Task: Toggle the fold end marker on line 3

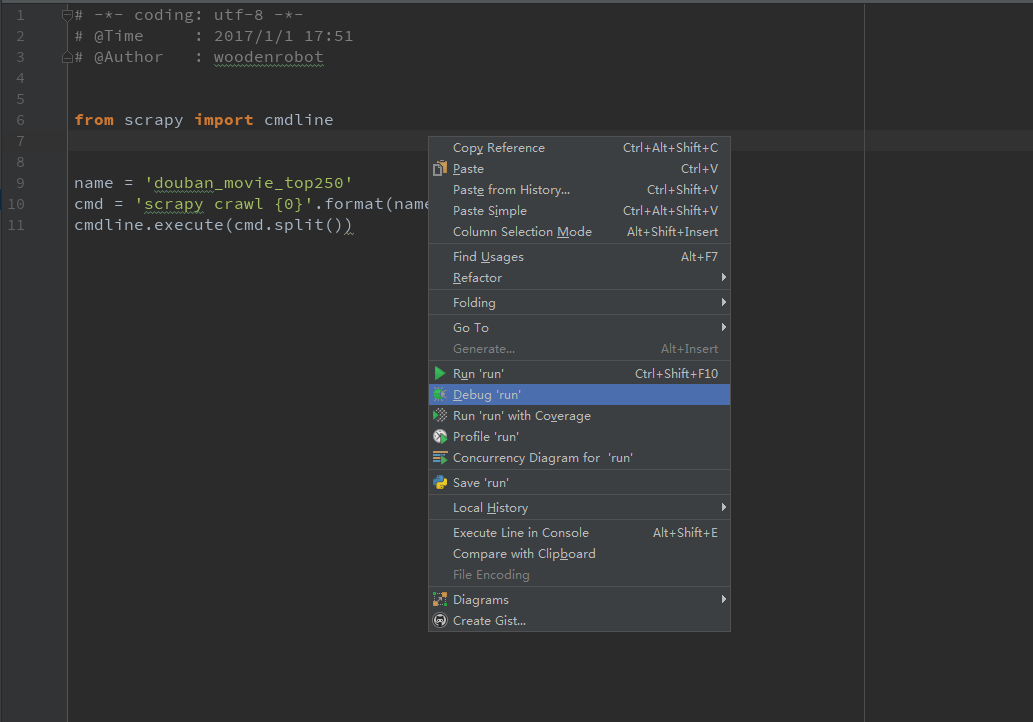Action: coord(68,57)
